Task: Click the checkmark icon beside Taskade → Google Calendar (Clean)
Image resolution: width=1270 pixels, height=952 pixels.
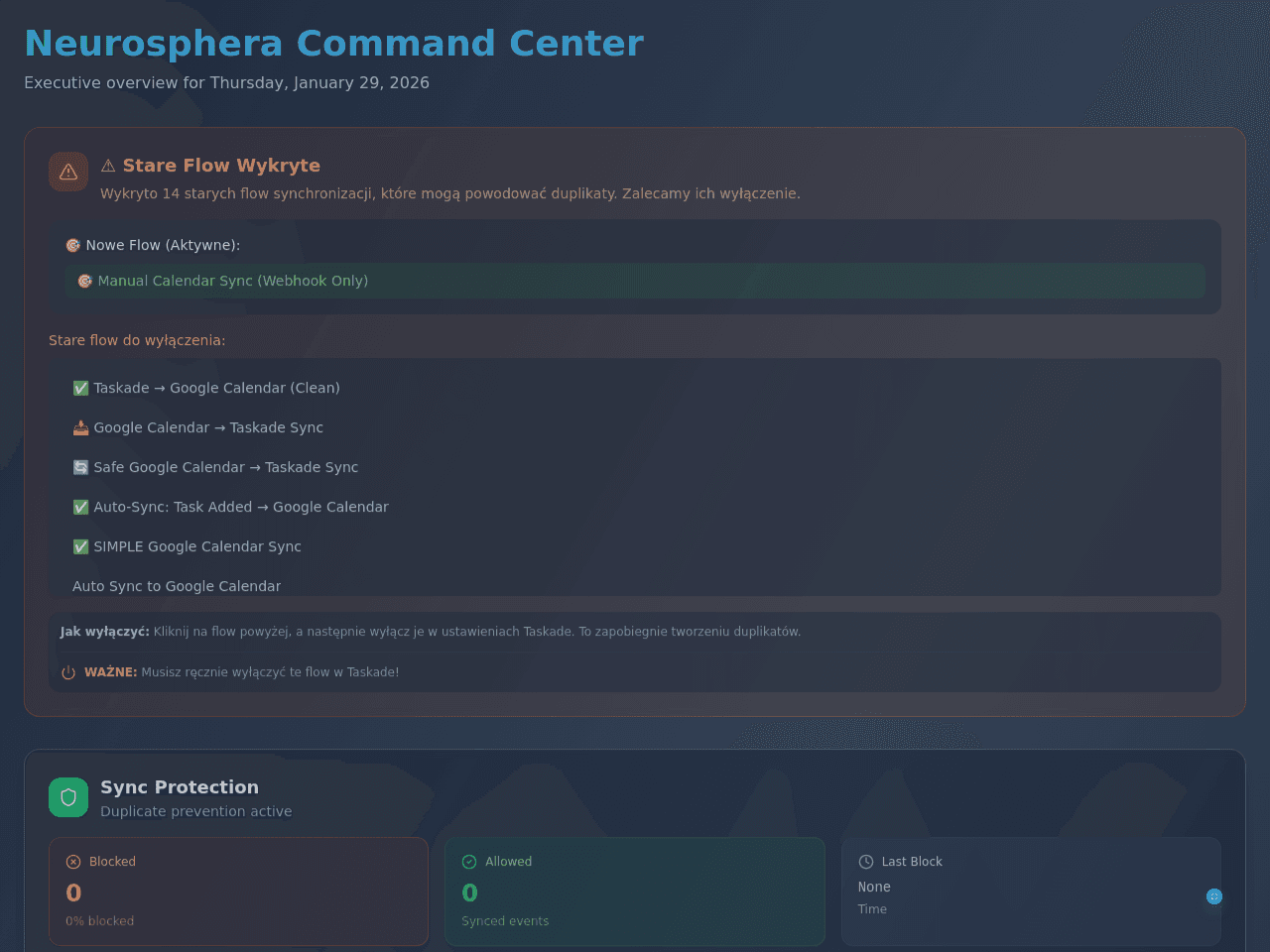Action: click(x=80, y=388)
